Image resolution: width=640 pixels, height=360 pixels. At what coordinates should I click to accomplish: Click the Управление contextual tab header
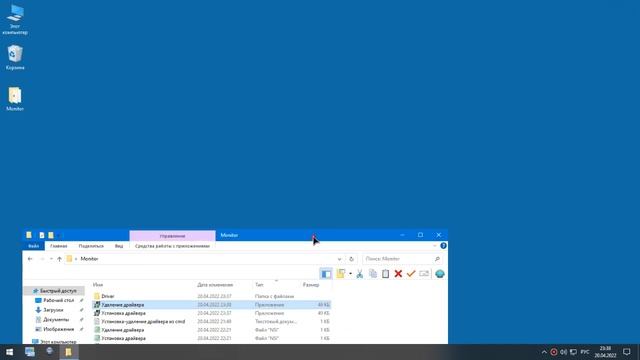click(x=172, y=236)
